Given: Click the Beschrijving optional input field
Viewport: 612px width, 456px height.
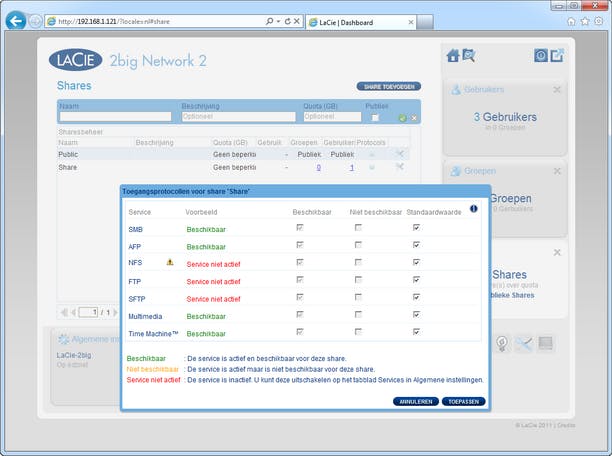Looking at the screenshot, I should pyautogui.click(x=238, y=116).
